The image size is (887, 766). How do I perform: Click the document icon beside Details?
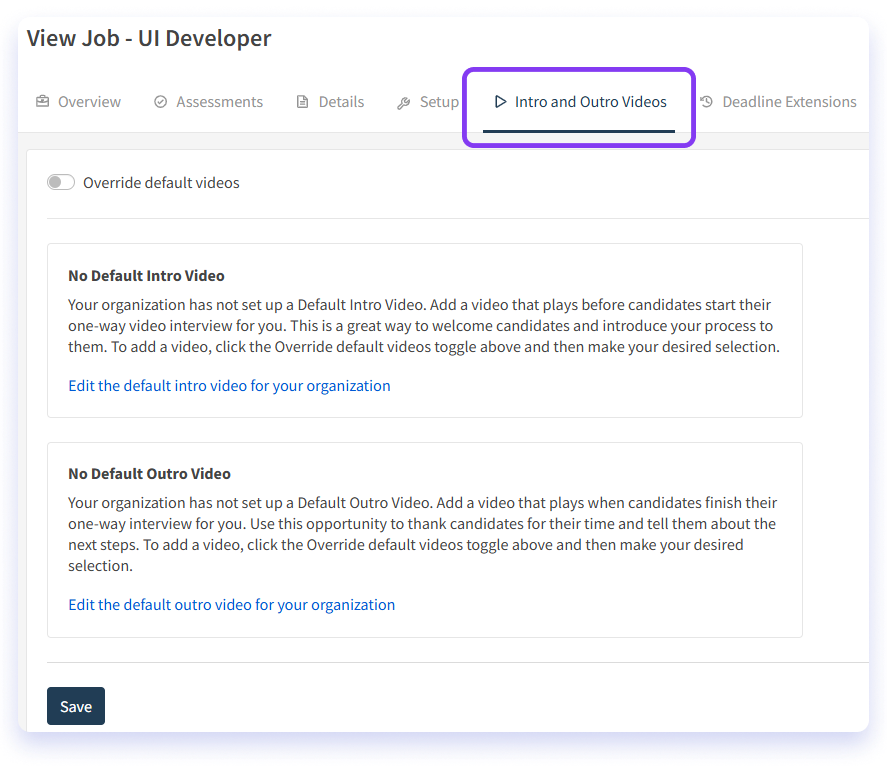tap(303, 102)
